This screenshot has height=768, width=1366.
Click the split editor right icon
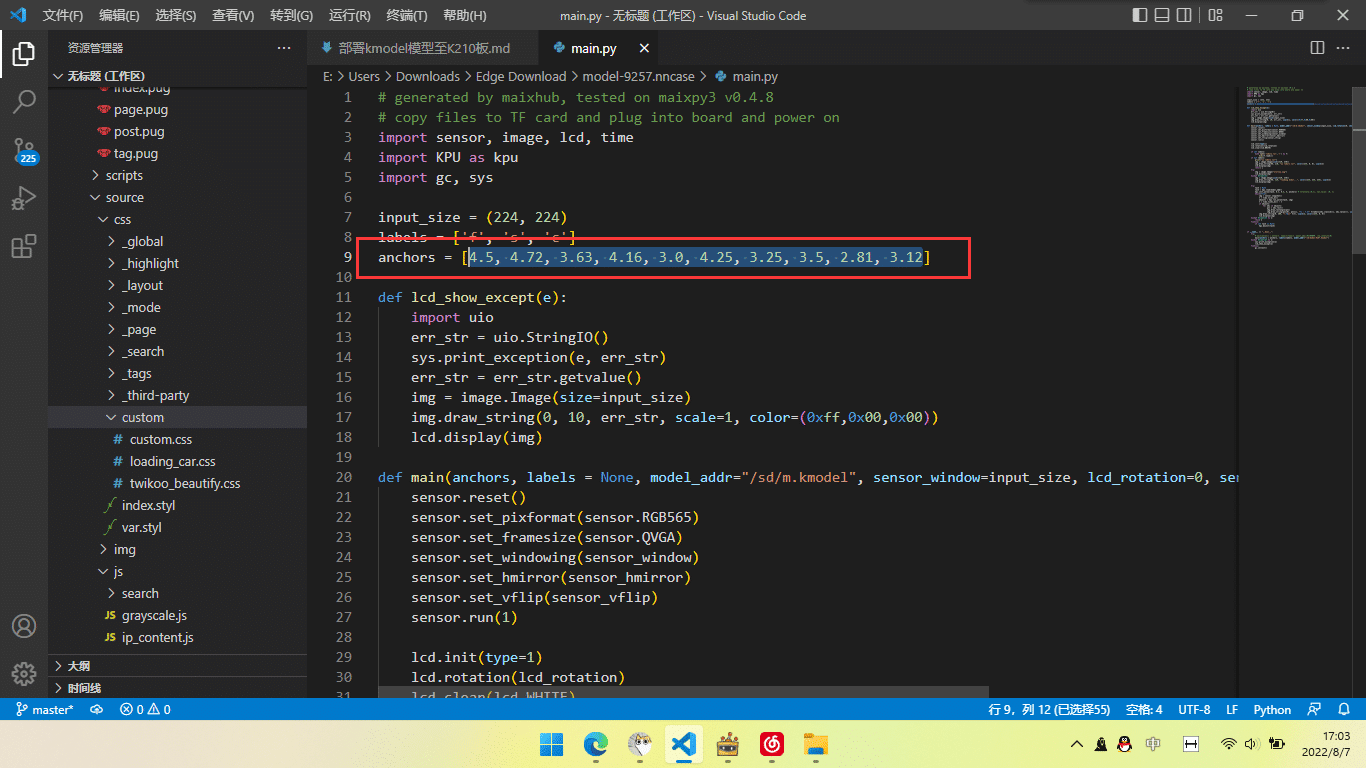1317,48
